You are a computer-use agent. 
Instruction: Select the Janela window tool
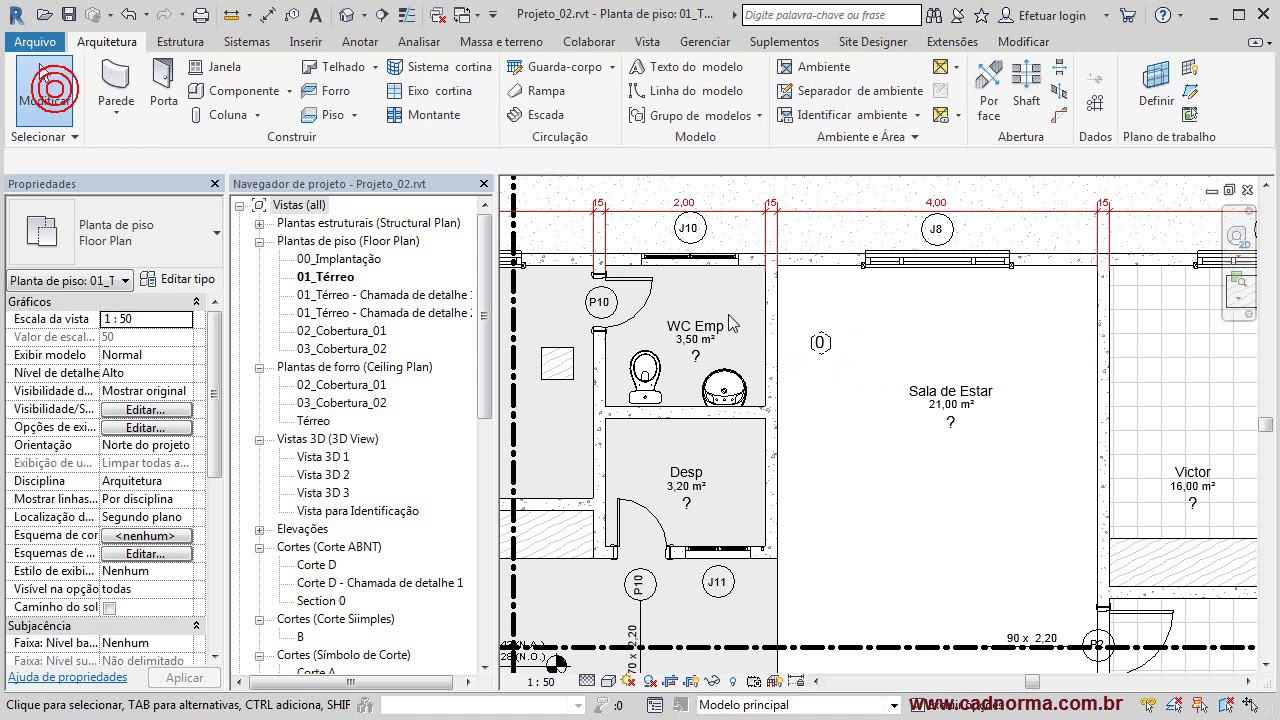pos(215,67)
